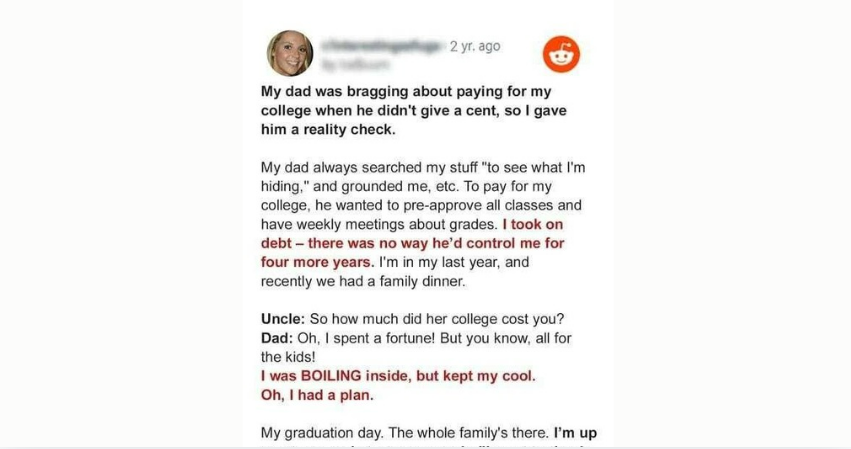The width and height of the screenshot is (851, 449).
Task: Open the bold post title about dad bragging
Action: coord(421,109)
